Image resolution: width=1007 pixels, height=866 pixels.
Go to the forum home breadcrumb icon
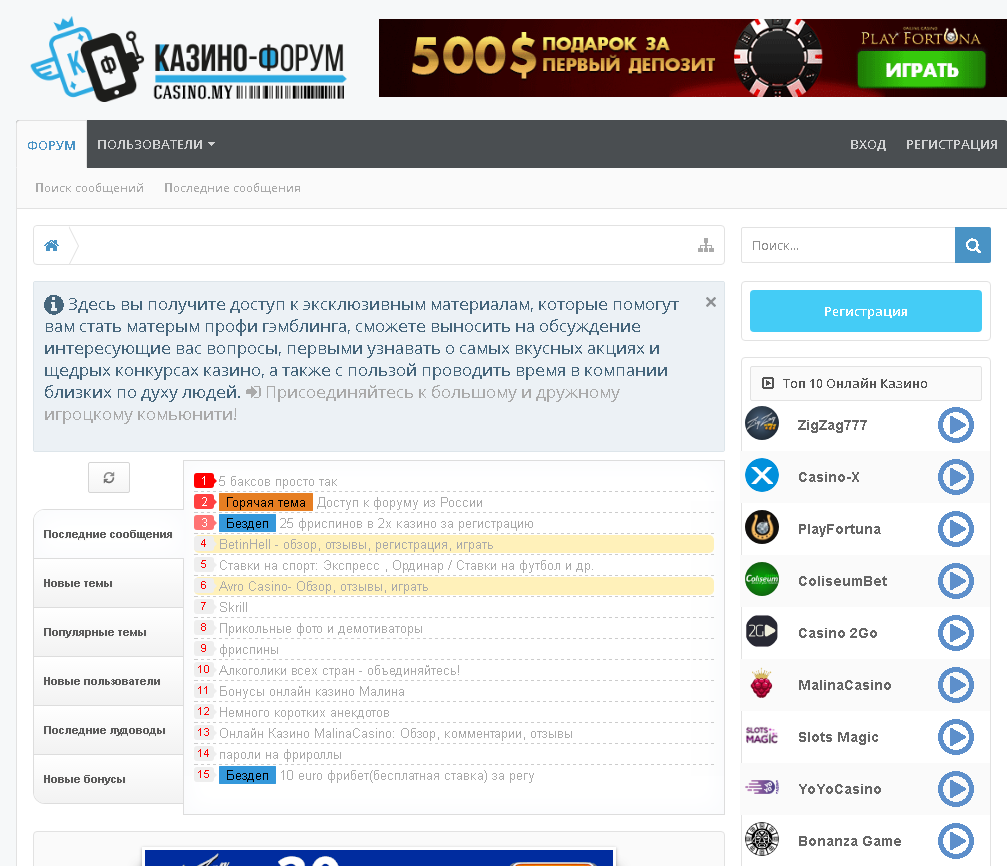[51, 245]
